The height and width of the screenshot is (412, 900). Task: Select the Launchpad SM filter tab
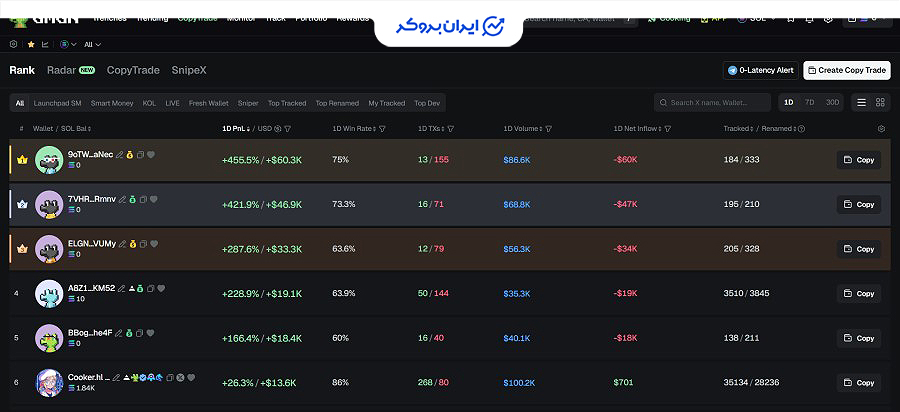point(57,103)
